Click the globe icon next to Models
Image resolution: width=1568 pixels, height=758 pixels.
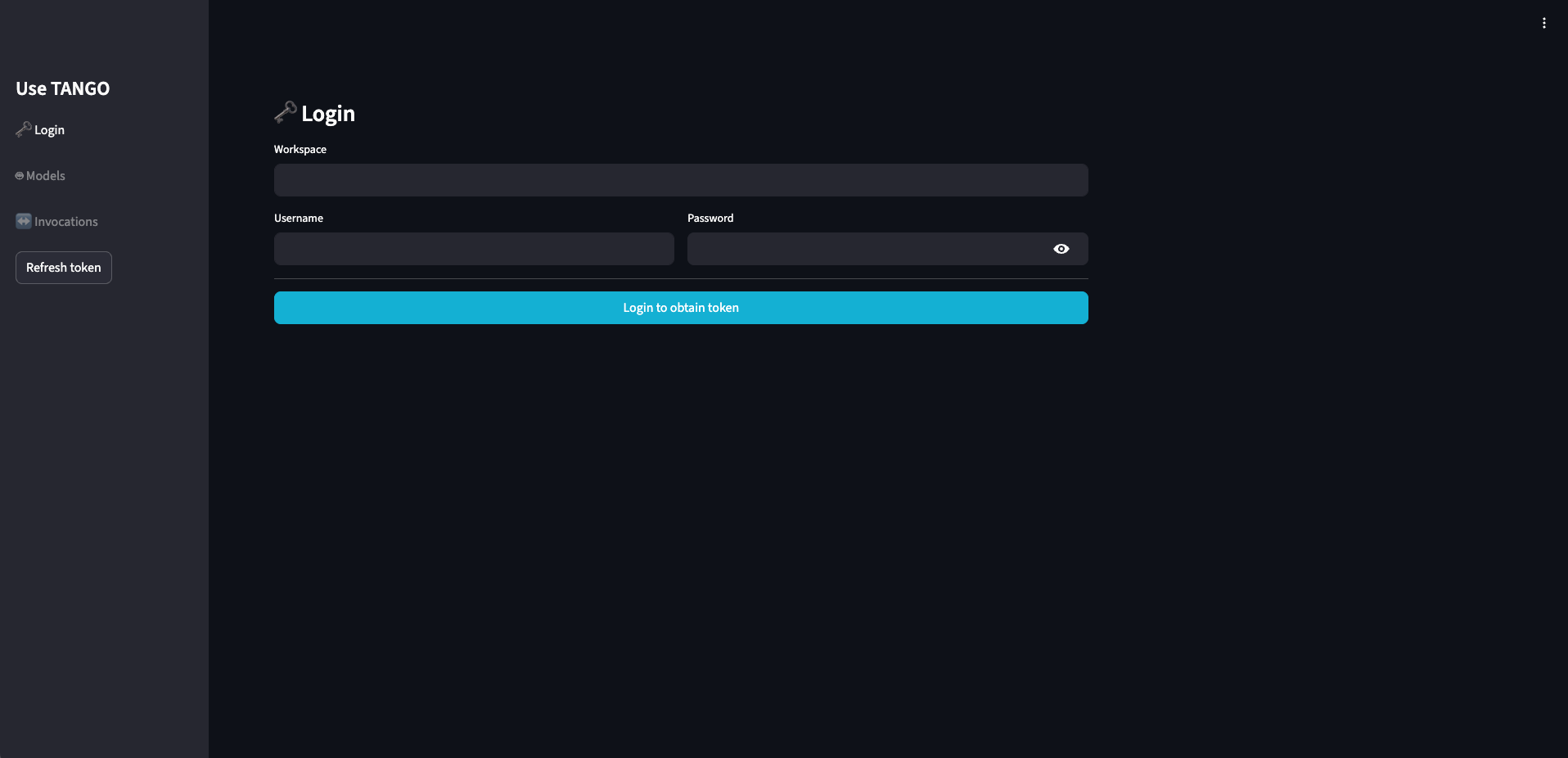click(x=18, y=175)
